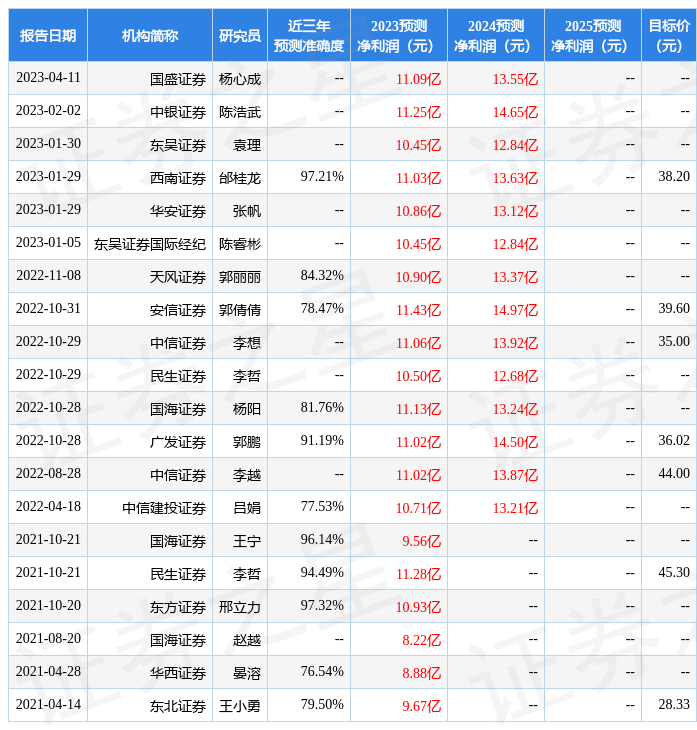Click researcher name 邰桂龙
The height and width of the screenshot is (730, 697).
(240, 178)
